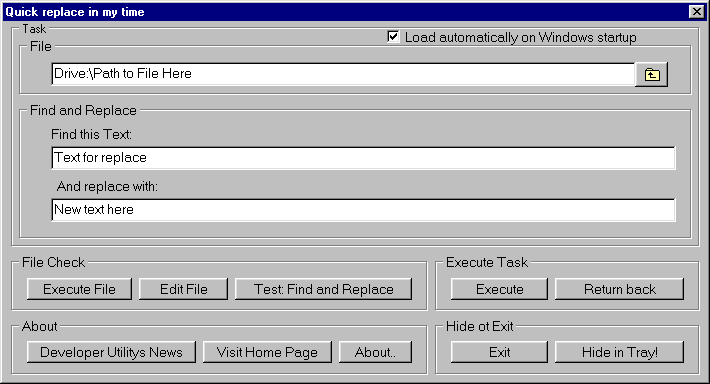Go to Visit Home Page
The width and height of the screenshot is (710, 384).
point(267,352)
